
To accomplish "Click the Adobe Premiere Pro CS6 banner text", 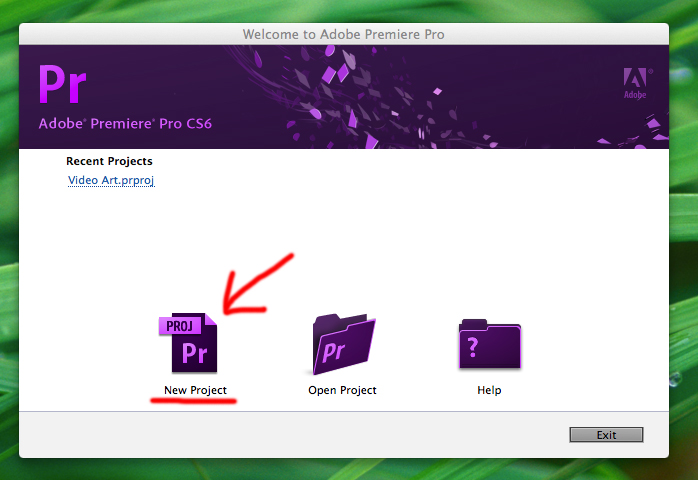I will coord(125,123).
